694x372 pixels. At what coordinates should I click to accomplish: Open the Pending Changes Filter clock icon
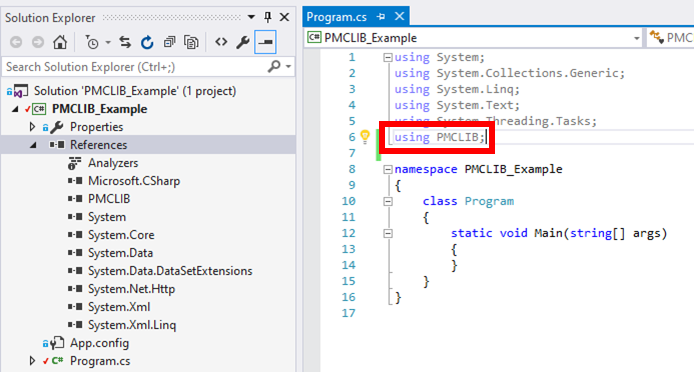(92, 43)
